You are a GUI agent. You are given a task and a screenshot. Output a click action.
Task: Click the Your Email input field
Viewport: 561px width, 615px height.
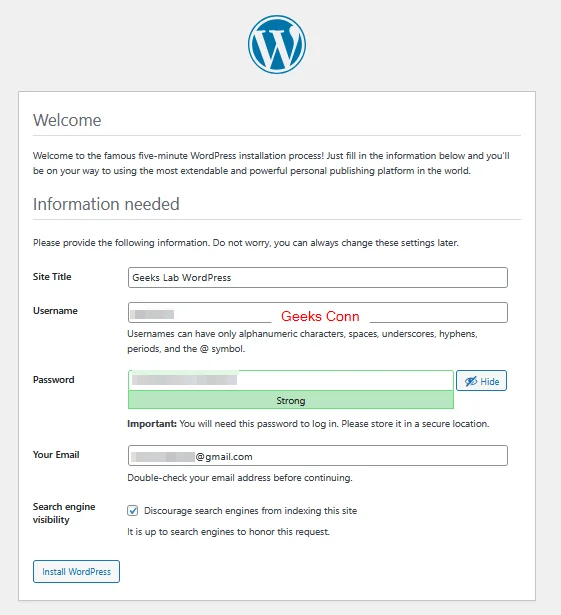pyautogui.click(x=318, y=456)
